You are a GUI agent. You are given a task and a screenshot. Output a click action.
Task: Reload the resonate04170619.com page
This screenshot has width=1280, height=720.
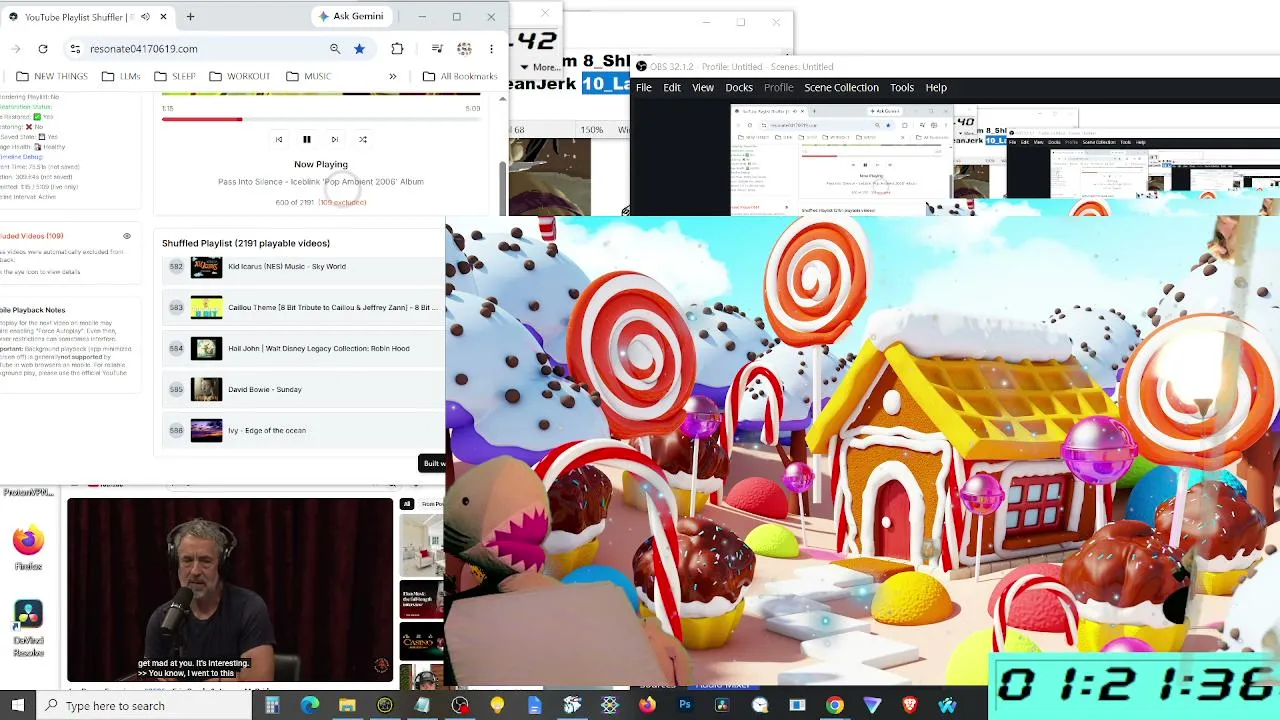(43, 49)
